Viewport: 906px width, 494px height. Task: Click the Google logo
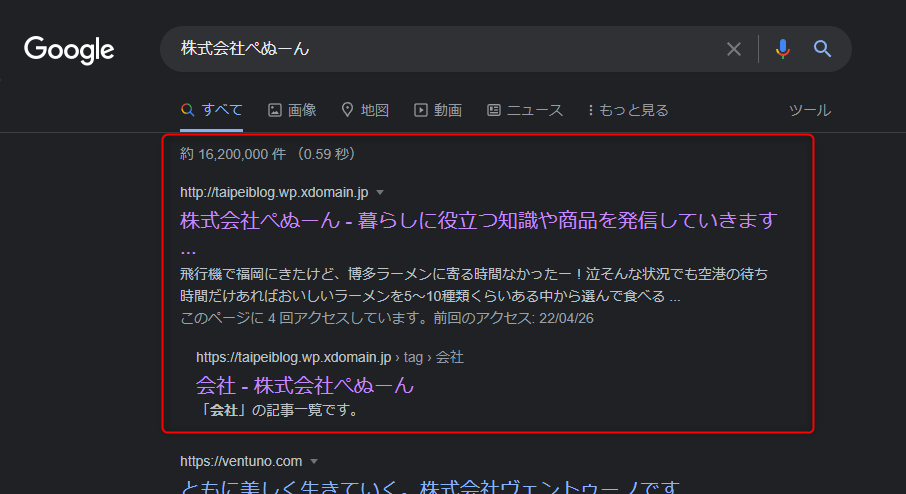[69, 50]
